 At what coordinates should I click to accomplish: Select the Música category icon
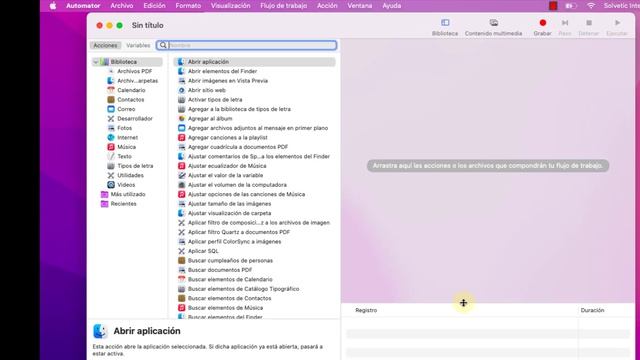tap(111, 147)
